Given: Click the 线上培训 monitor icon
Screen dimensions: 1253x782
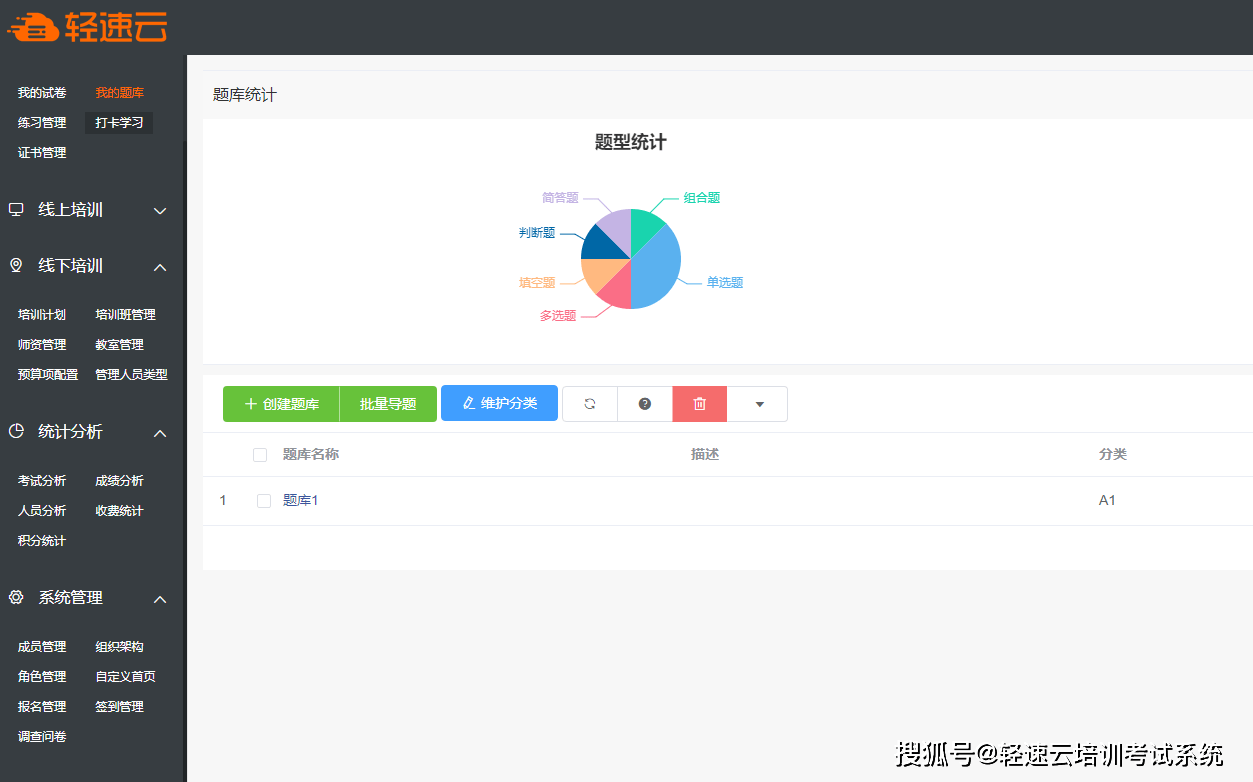Looking at the screenshot, I should click(15, 210).
